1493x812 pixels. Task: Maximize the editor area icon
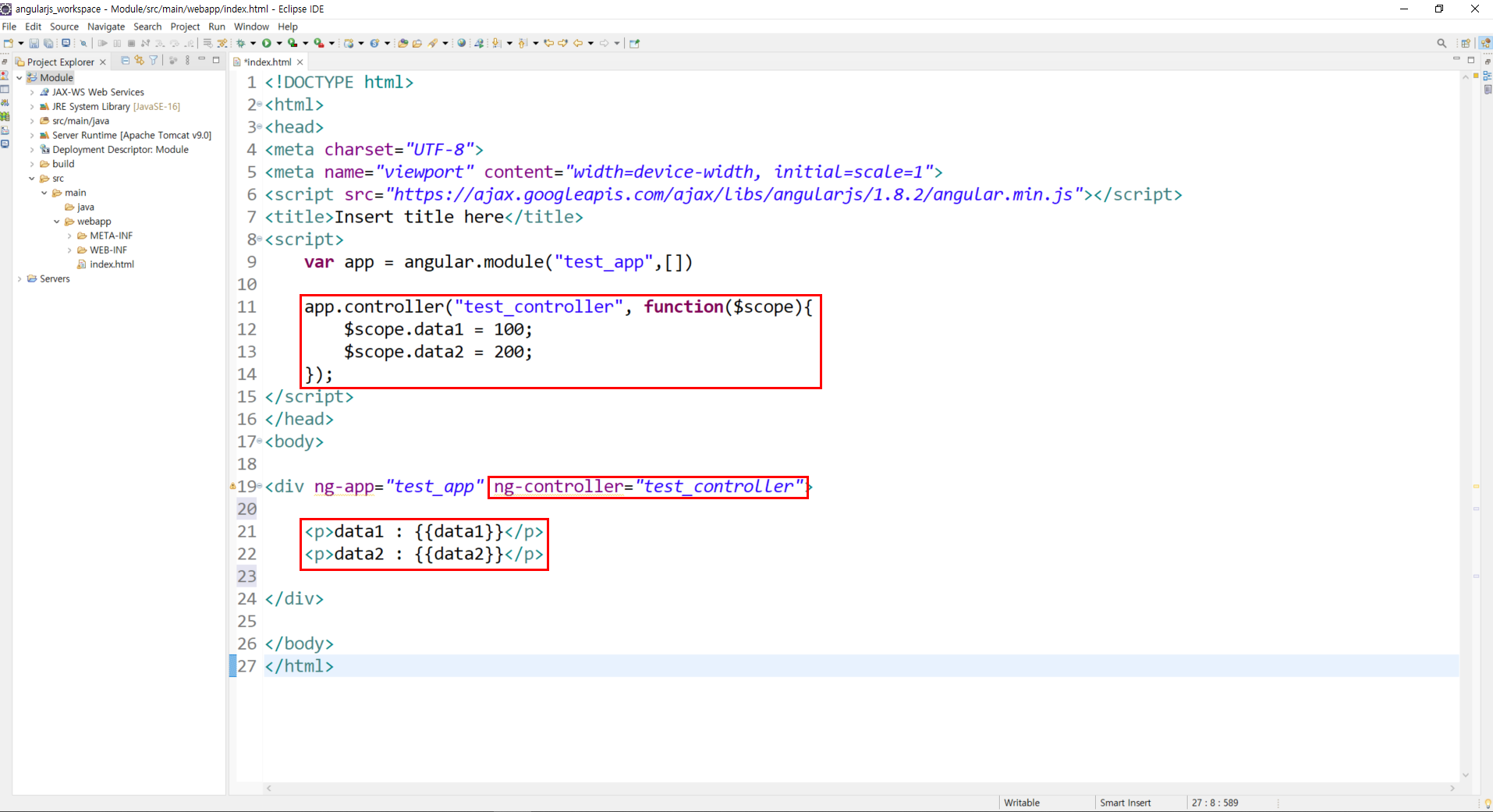click(x=1471, y=59)
